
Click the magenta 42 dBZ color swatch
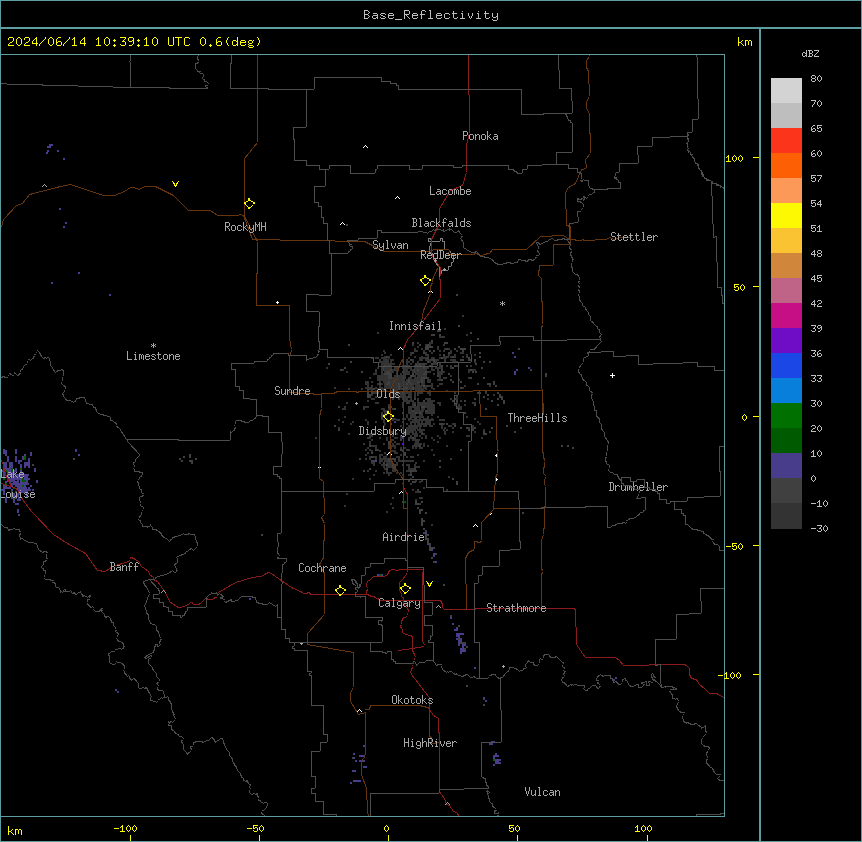[786, 315]
